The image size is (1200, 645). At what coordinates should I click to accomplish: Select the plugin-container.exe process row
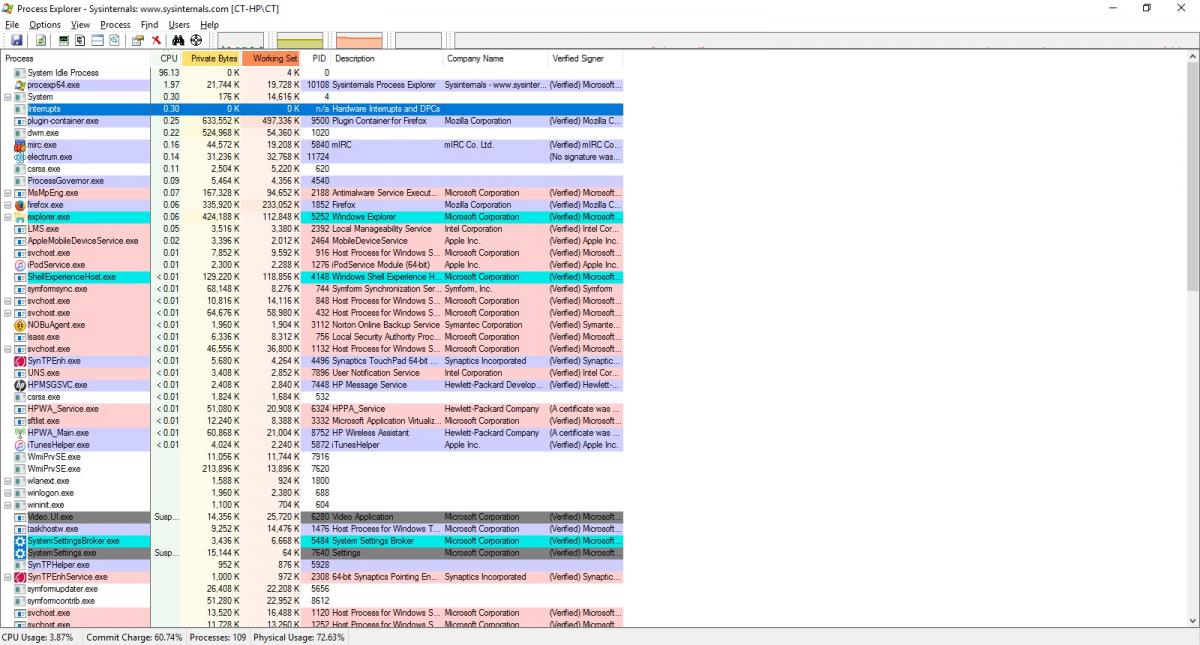(x=311, y=121)
